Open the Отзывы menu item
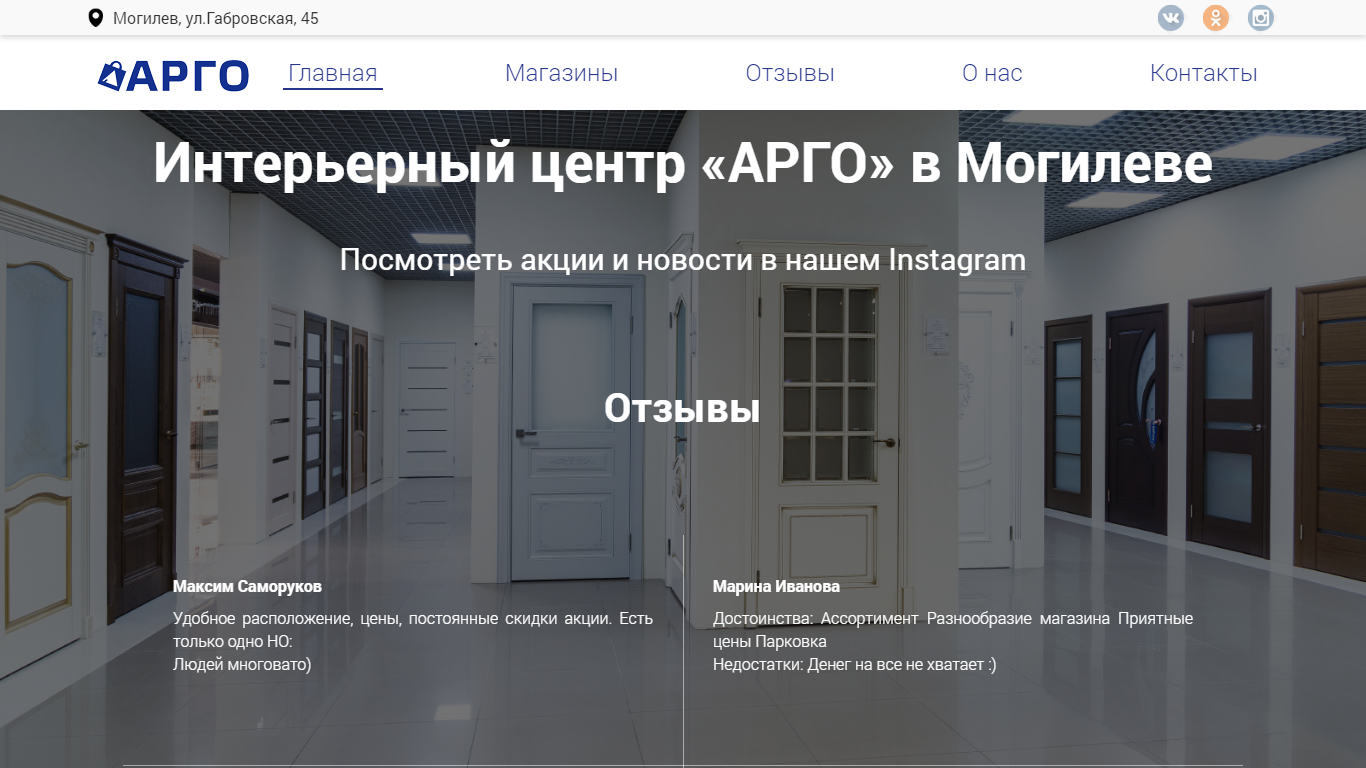 point(790,73)
